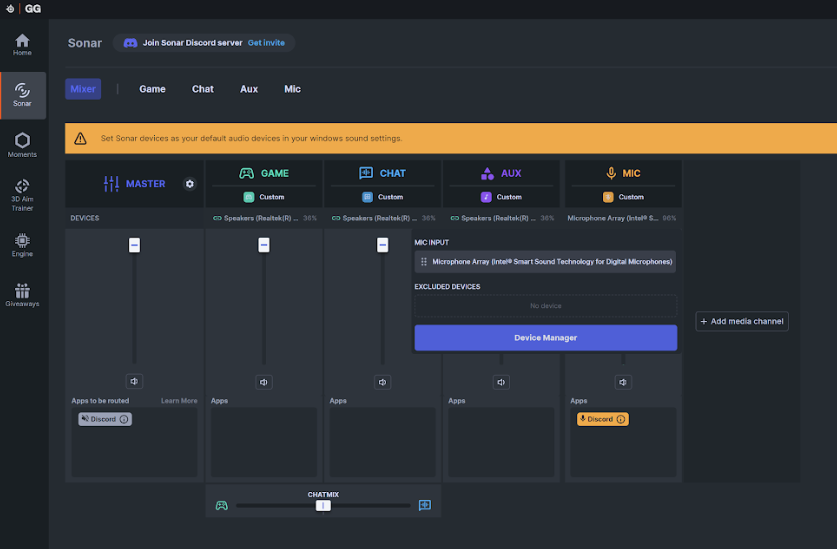This screenshot has width=837, height=549.
Task: Open the 3D Aim Trainer
Action: 22,195
